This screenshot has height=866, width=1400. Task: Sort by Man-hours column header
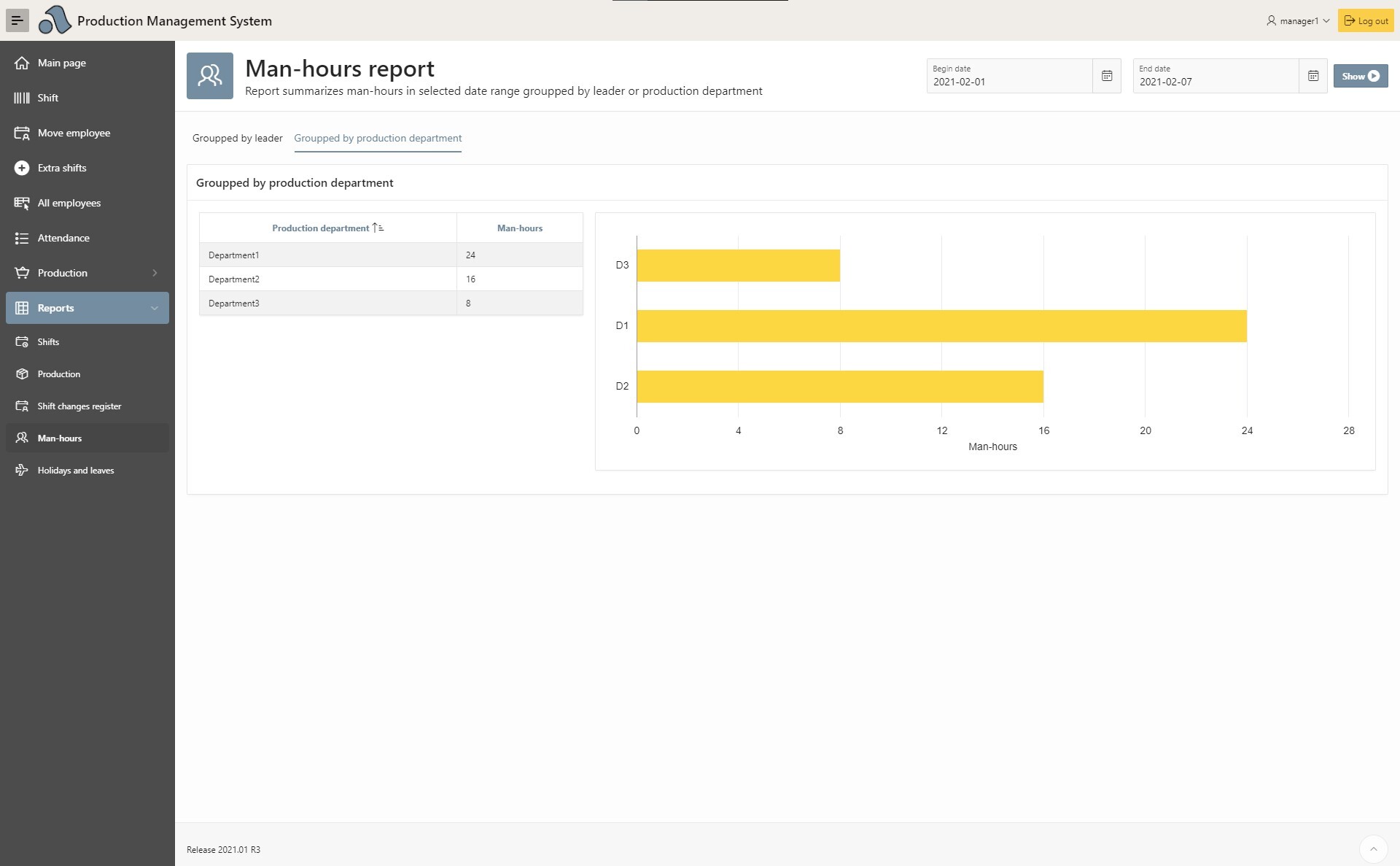tap(519, 228)
